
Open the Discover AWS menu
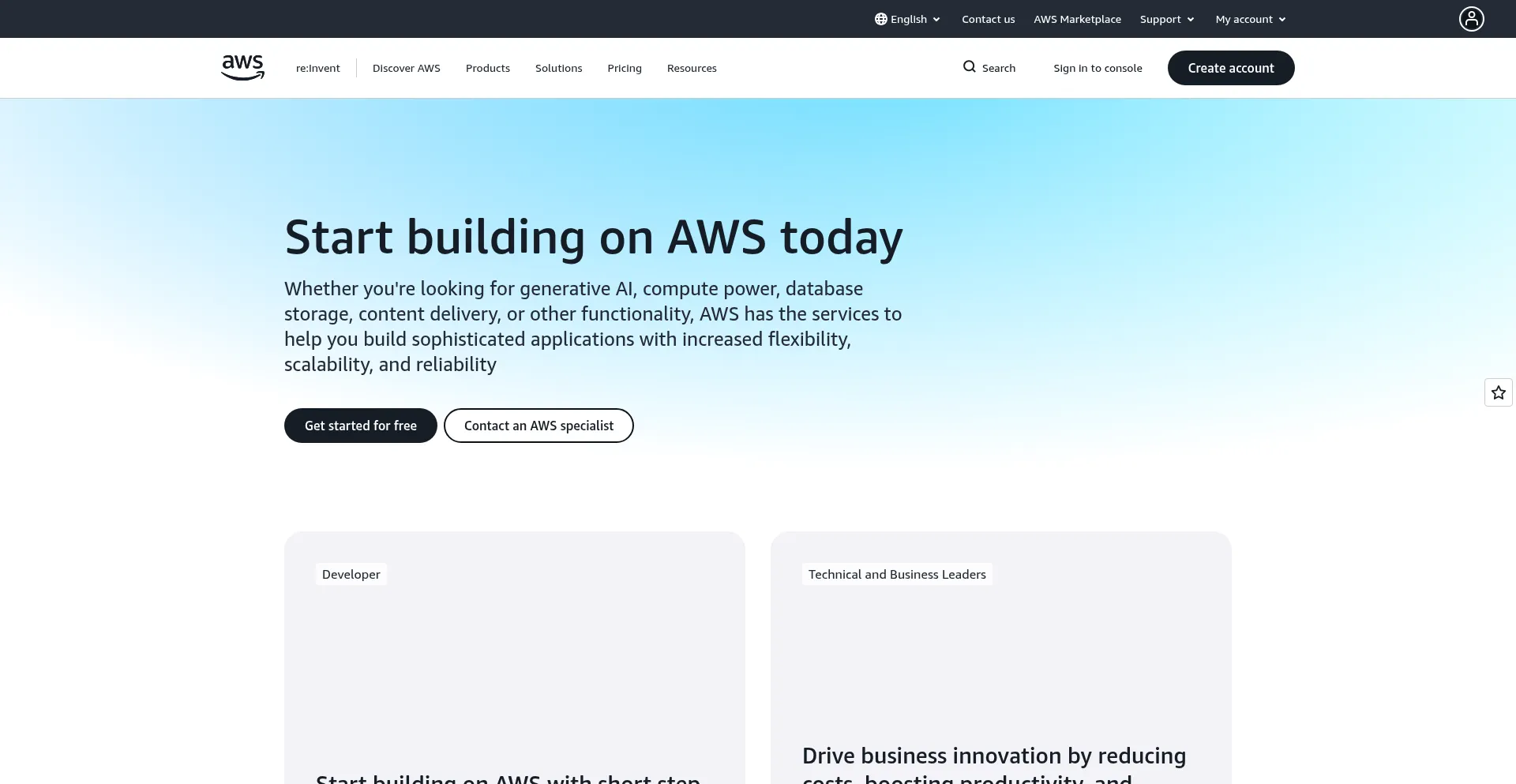pyautogui.click(x=407, y=68)
